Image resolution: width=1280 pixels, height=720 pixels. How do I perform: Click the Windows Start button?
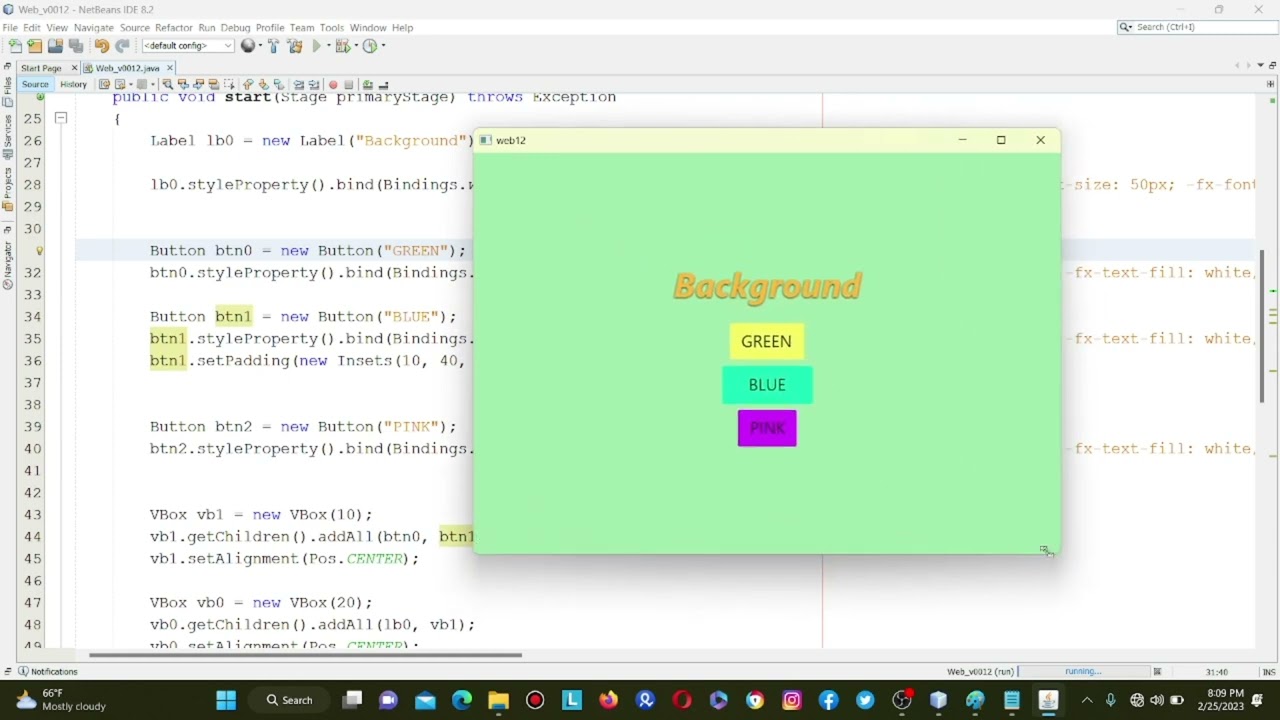tap(226, 700)
